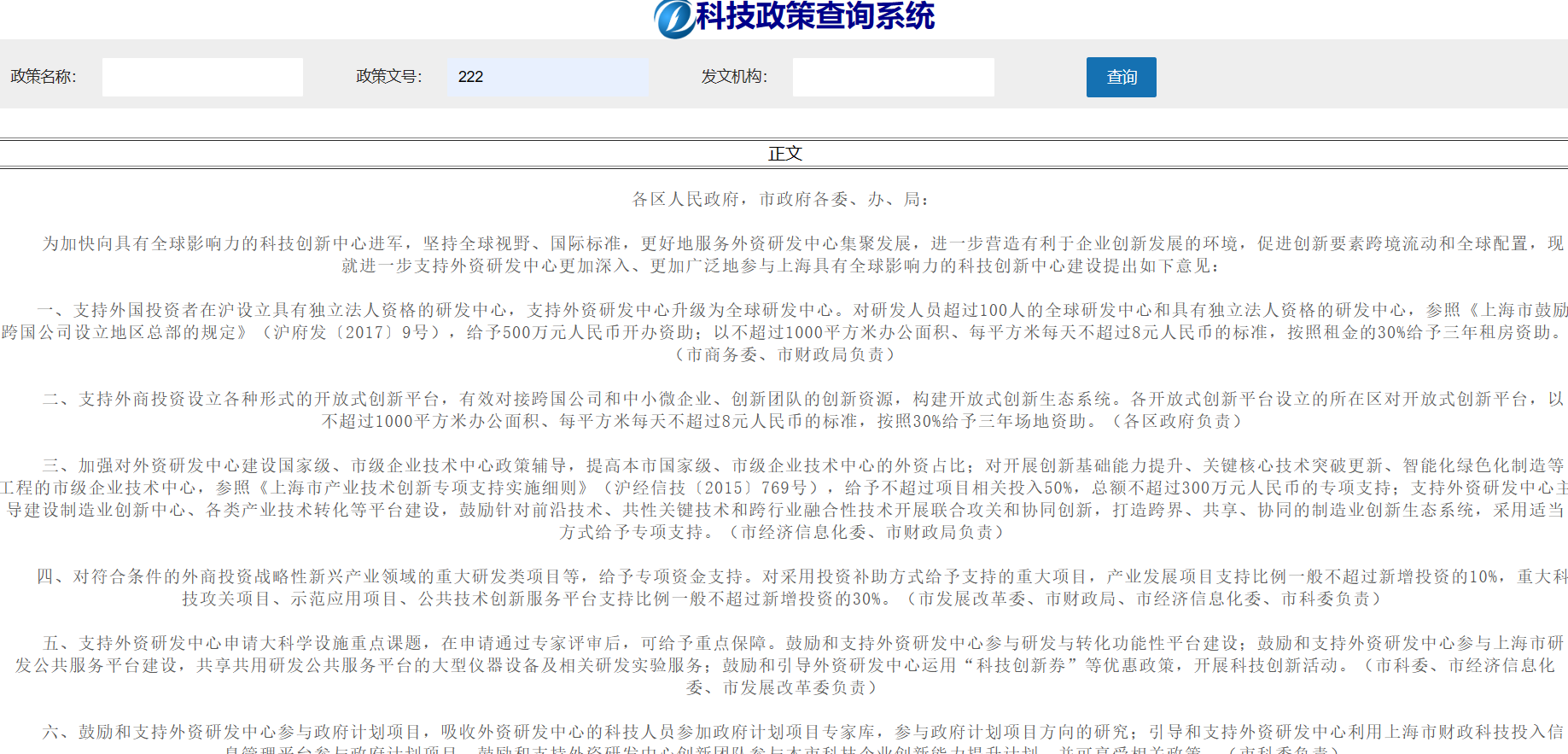Focus the 政策文号 field containing 222
This screenshot has width=1568, height=754.
(548, 77)
